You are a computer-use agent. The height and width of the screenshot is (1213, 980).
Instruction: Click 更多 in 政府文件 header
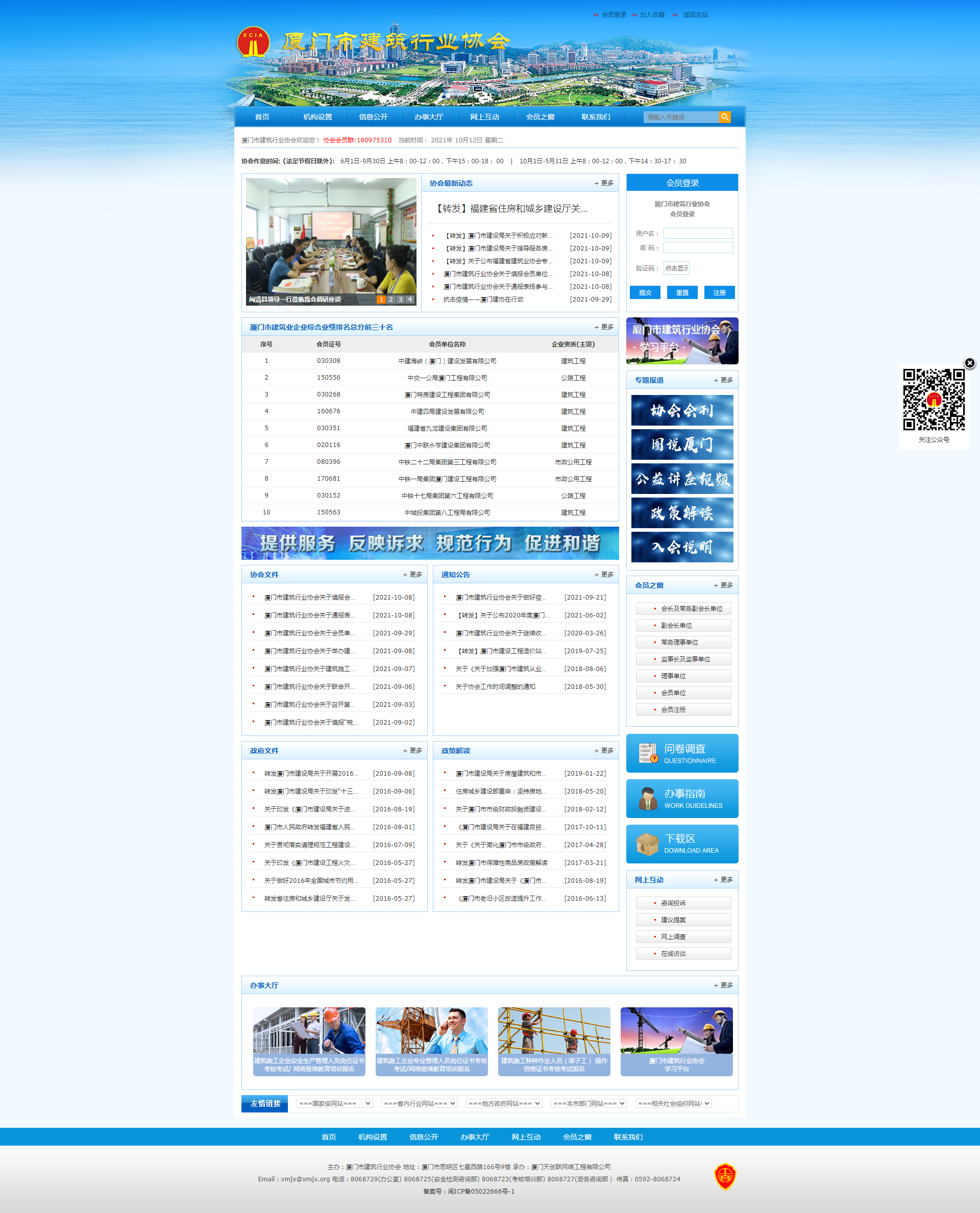(x=412, y=750)
